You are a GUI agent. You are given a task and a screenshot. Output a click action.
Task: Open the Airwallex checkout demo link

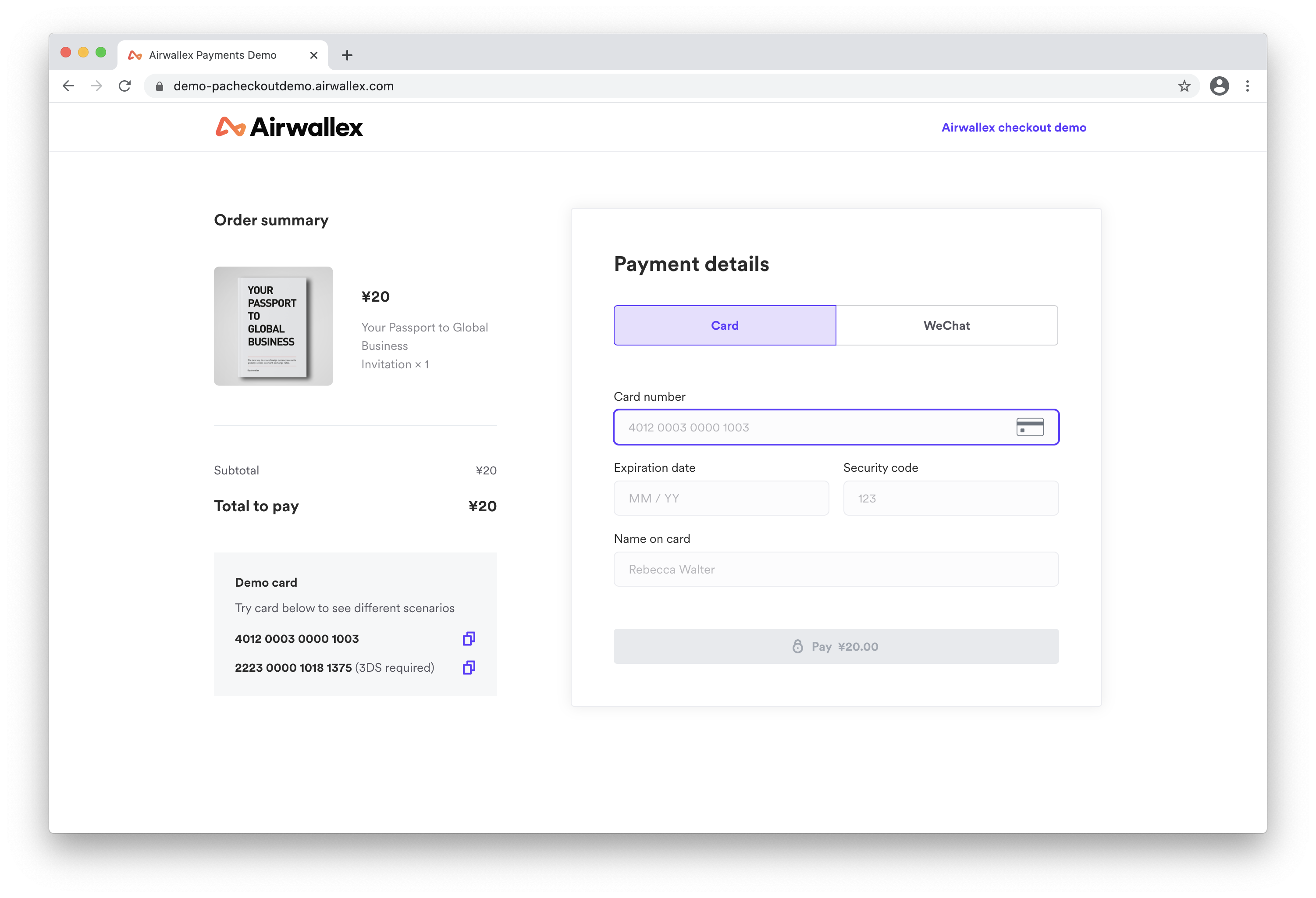pyautogui.click(x=1013, y=128)
